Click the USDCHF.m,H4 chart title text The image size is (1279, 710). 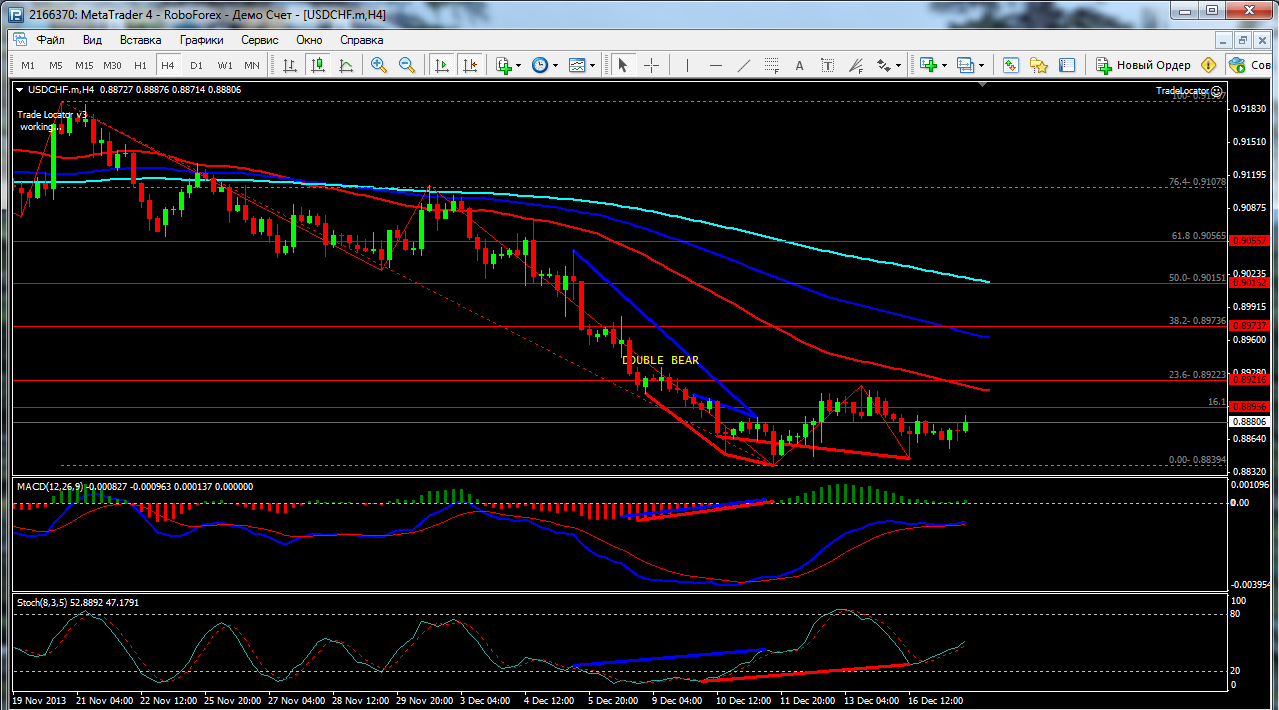point(61,89)
